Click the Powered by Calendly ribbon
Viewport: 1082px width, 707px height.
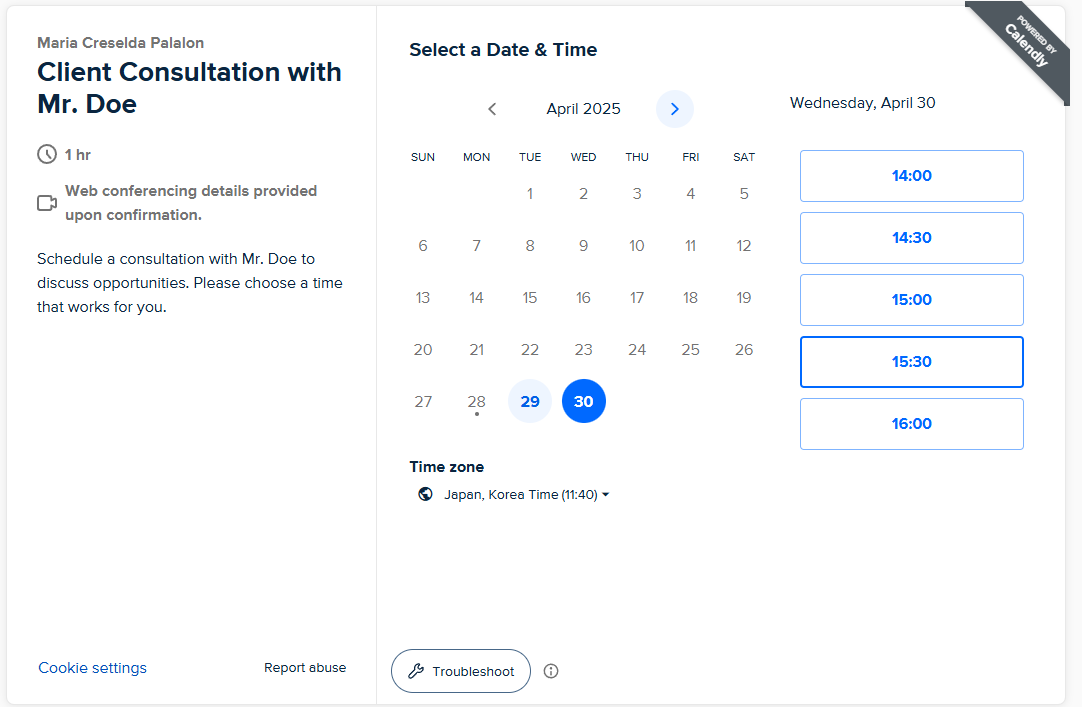(1025, 45)
